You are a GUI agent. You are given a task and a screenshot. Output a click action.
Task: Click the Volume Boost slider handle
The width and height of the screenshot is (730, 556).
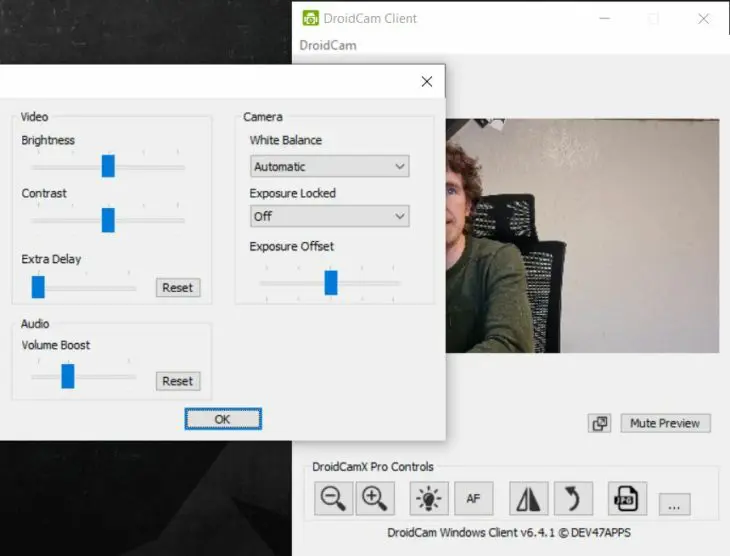pyautogui.click(x=68, y=376)
